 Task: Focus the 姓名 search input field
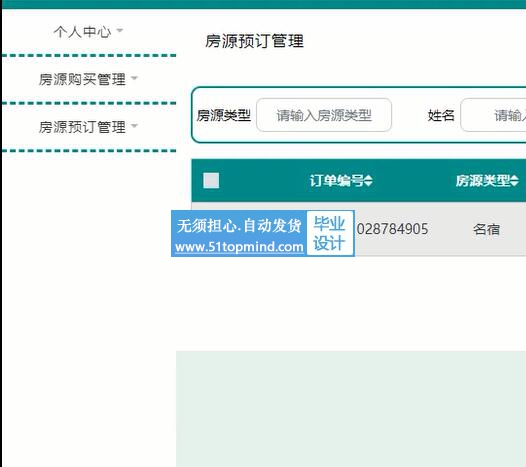click(x=493, y=115)
